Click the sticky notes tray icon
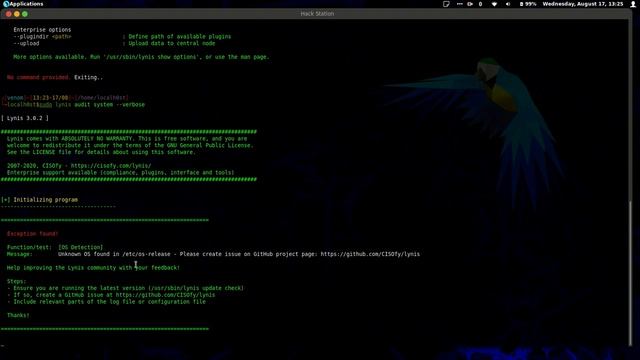 coord(446,4)
